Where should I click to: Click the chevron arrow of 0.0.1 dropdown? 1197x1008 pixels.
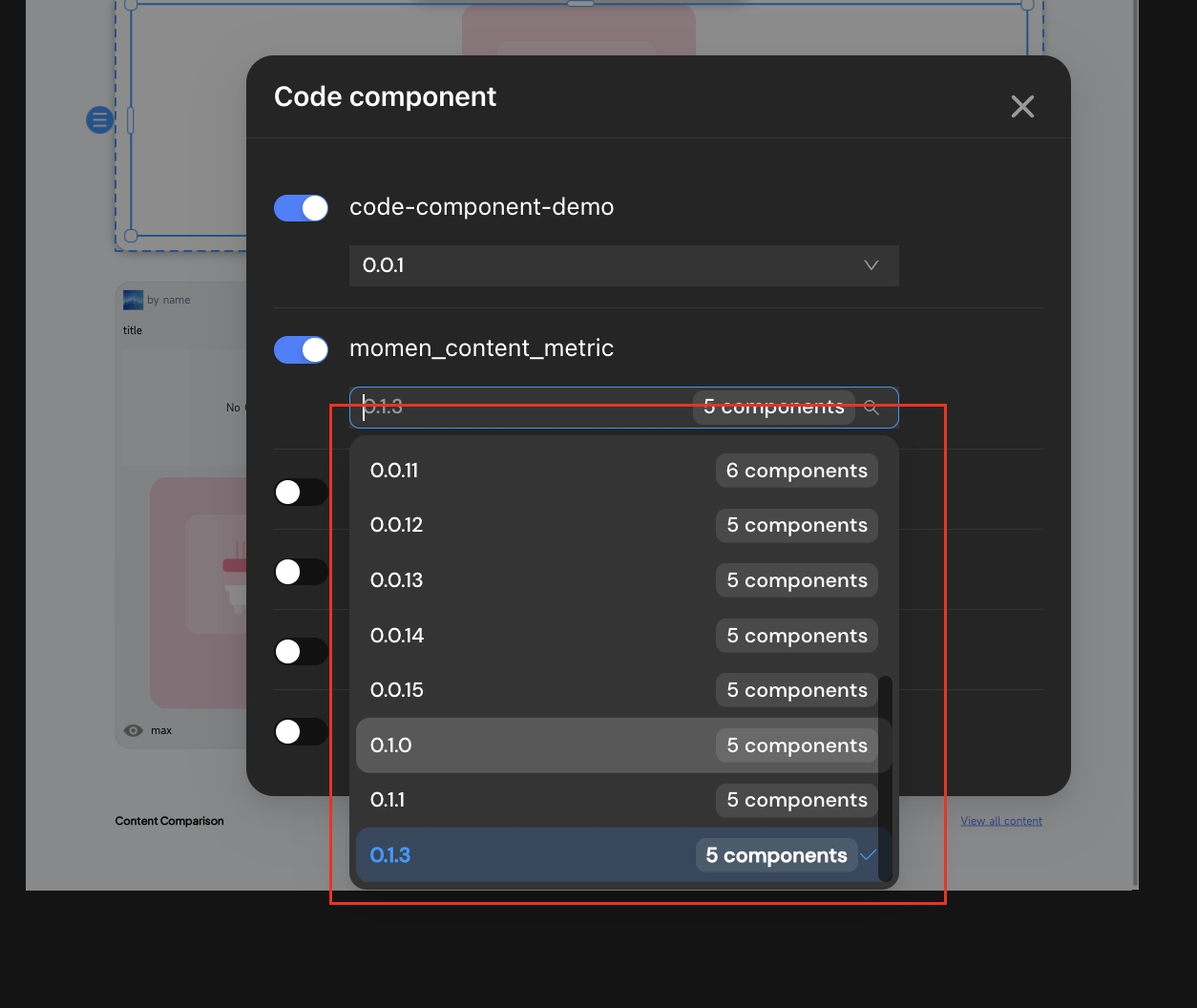(x=871, y=265)
